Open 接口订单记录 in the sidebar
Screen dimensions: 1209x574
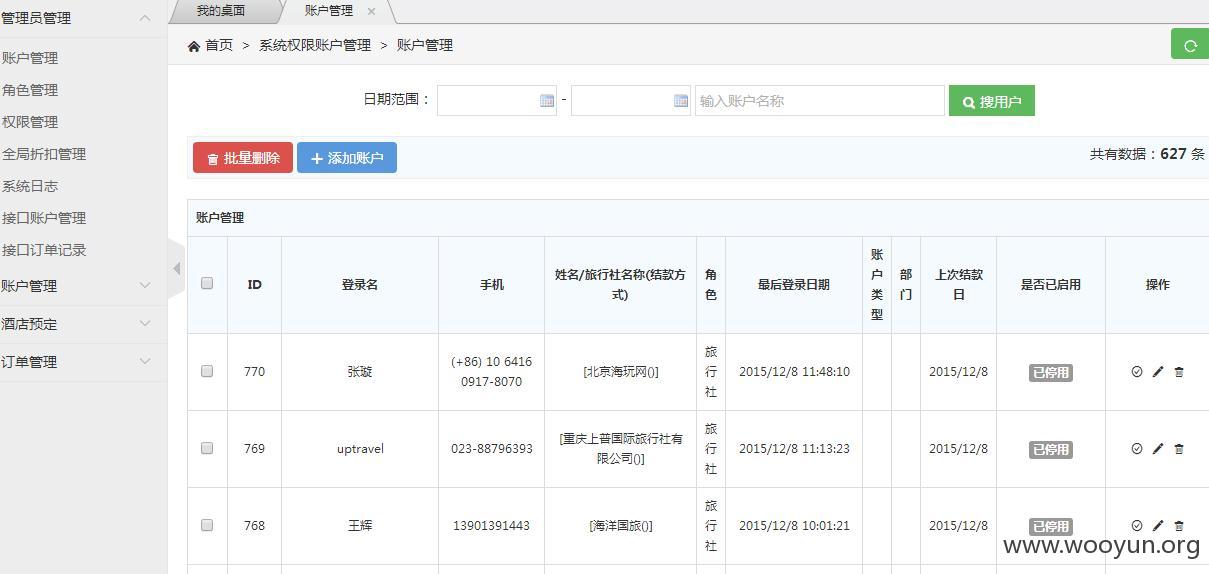tap(44, 250)
